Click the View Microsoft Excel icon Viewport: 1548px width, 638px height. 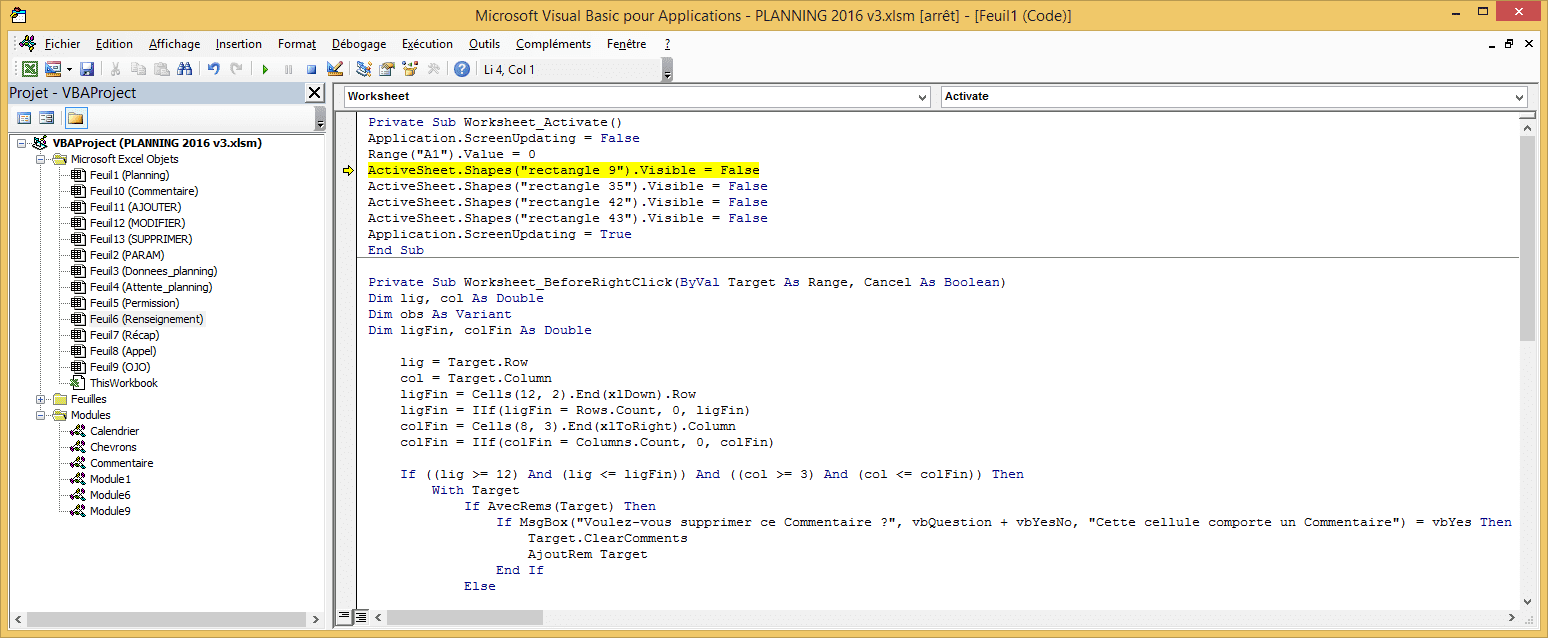tap(30, 69)
